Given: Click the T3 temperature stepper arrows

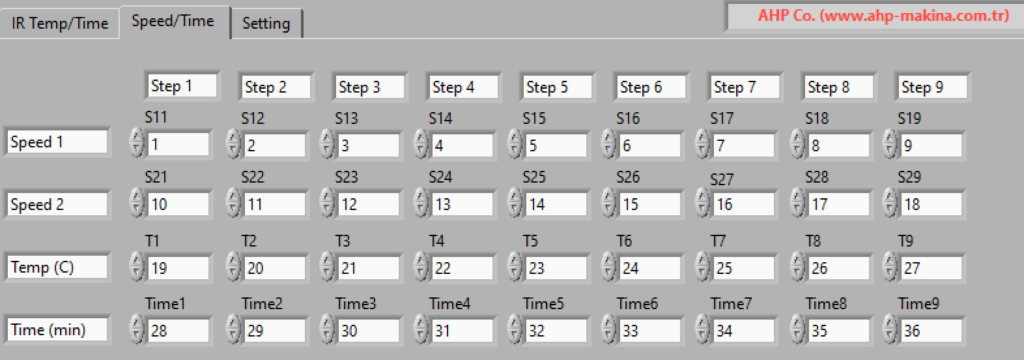Looking at the screenshot, I should pyautogui.click(x=326, y=267).
